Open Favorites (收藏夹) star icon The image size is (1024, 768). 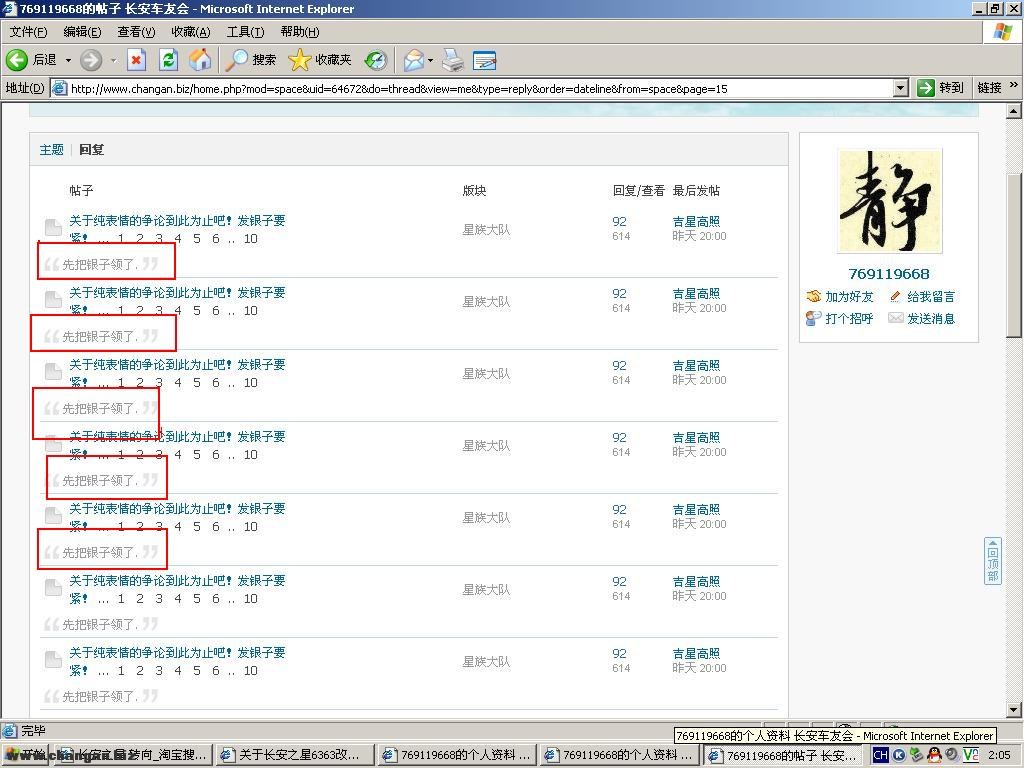pyautogui.click(x=320, y=60)
